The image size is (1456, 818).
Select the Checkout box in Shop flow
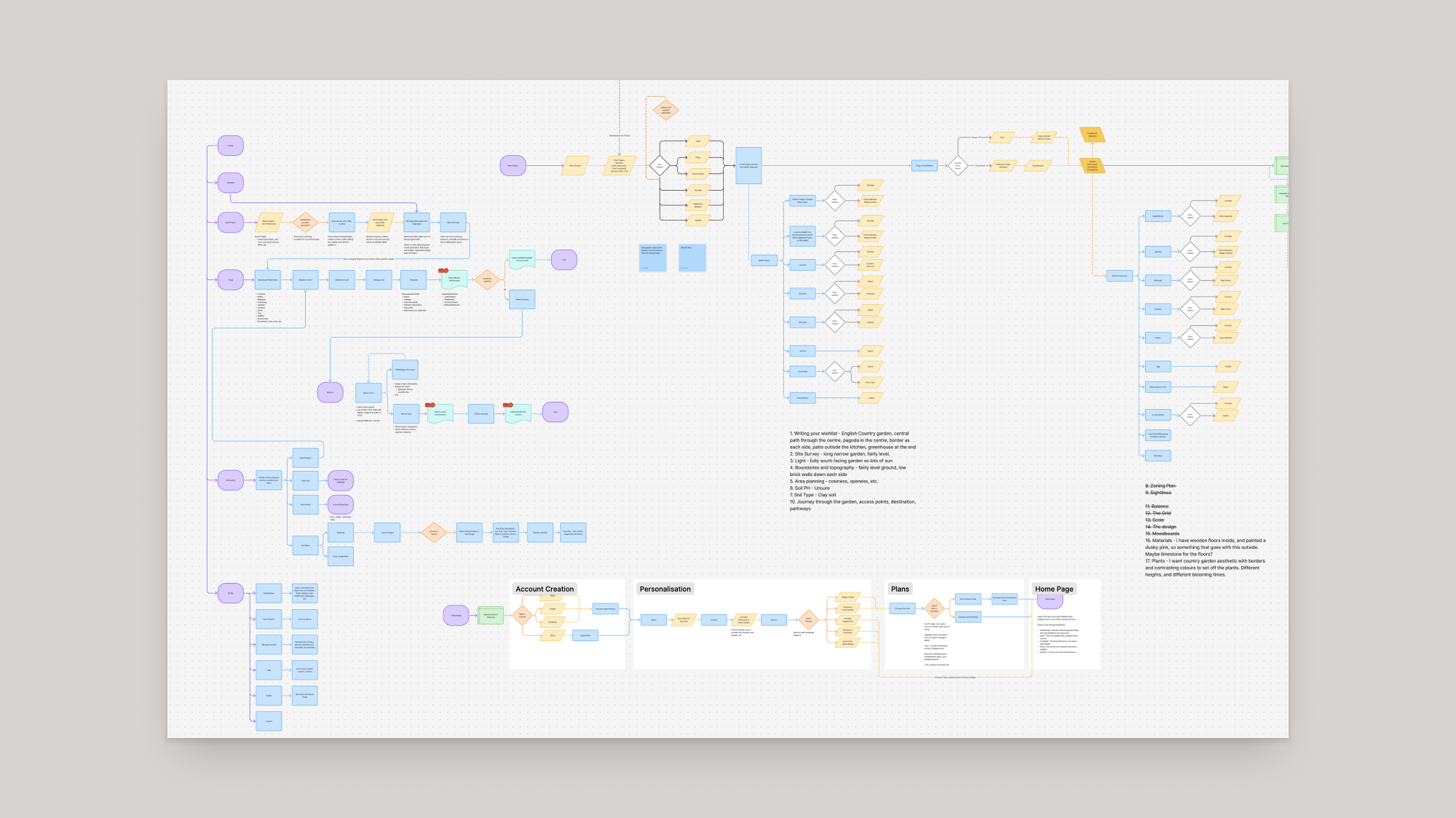point(414,279)
